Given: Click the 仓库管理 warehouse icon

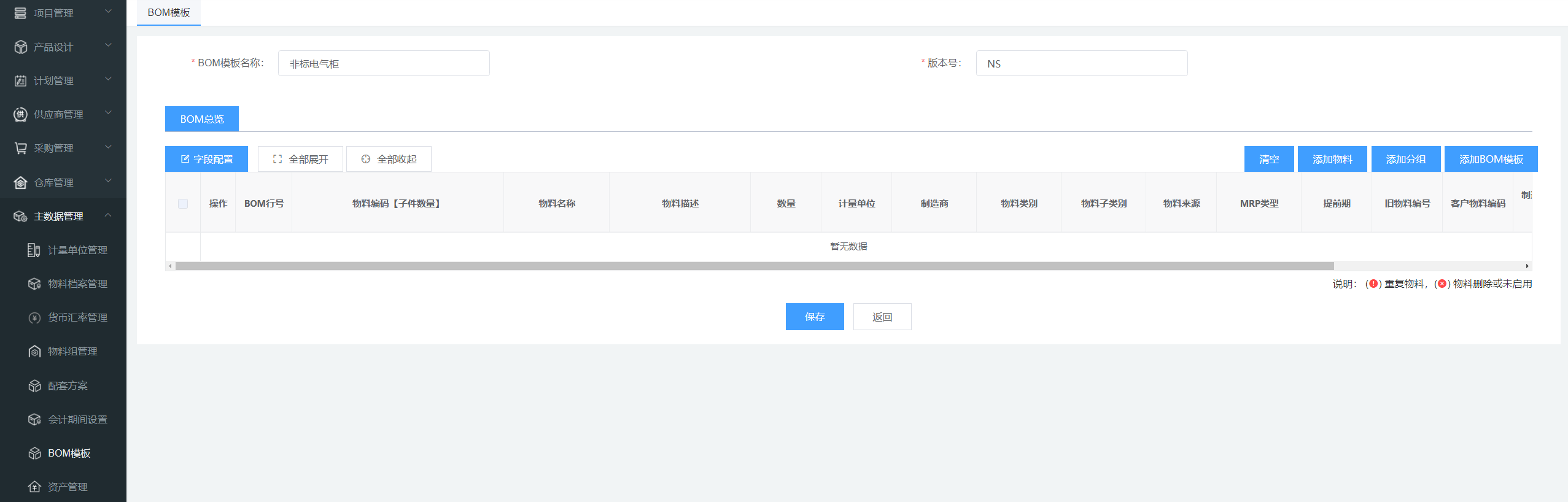Looking at the screenshot, I should (x=20, y=183).
